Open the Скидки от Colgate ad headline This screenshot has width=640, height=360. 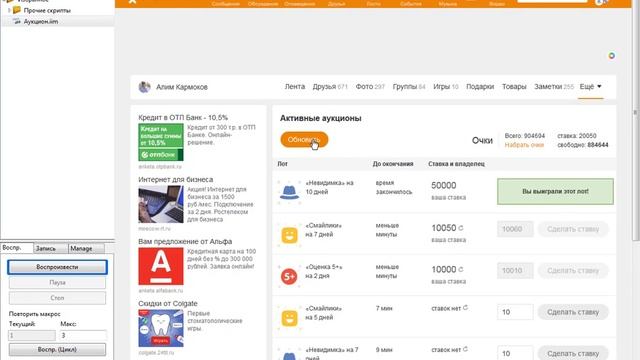(168, 304)
